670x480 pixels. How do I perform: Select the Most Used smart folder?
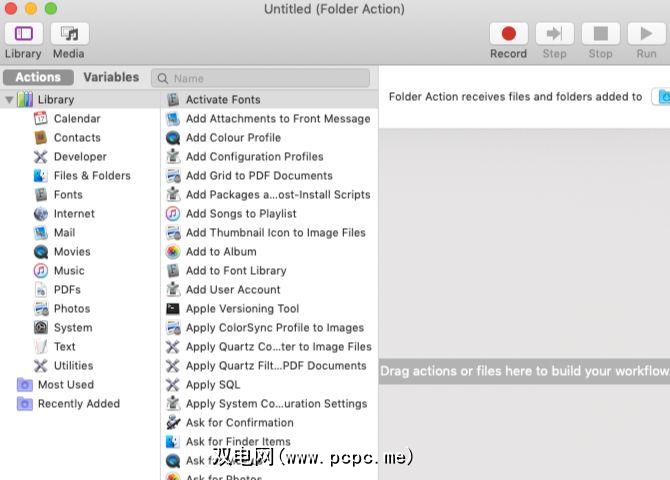pos(65,385)
